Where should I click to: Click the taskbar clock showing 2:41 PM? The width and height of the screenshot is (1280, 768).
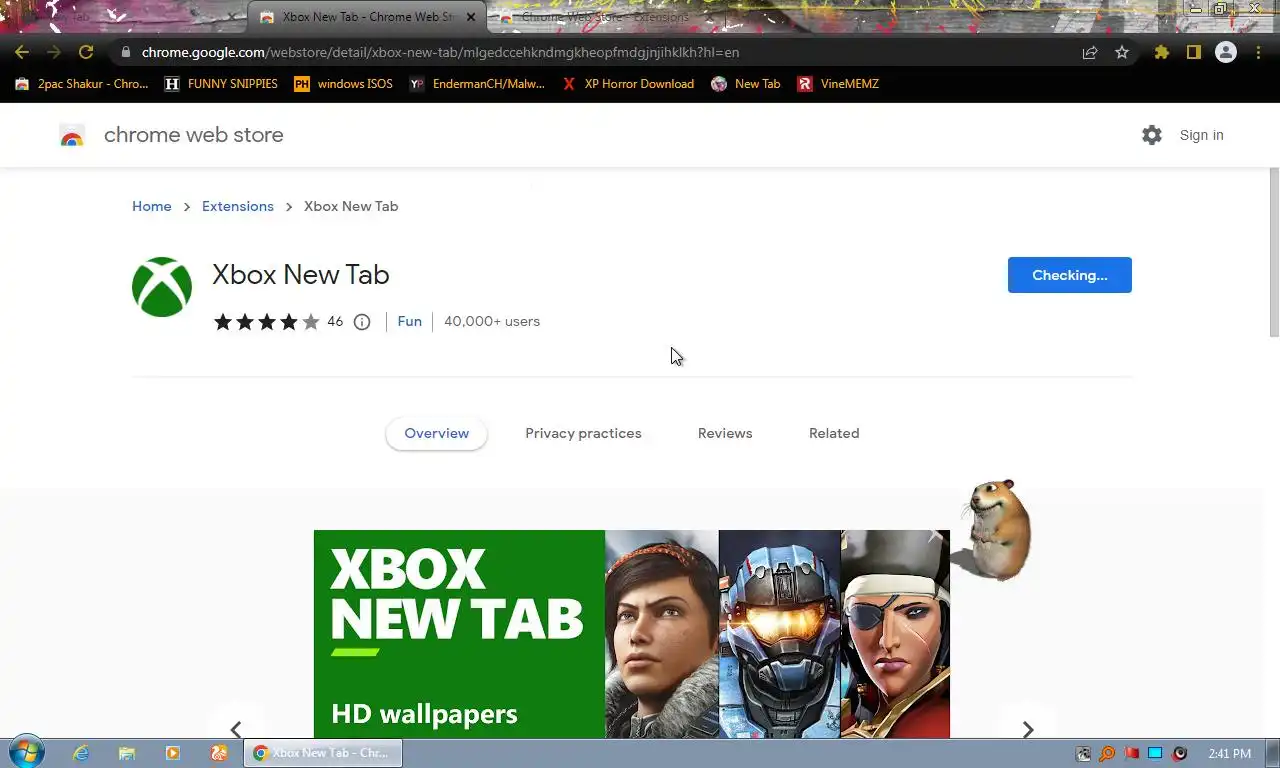point(1229,753)
